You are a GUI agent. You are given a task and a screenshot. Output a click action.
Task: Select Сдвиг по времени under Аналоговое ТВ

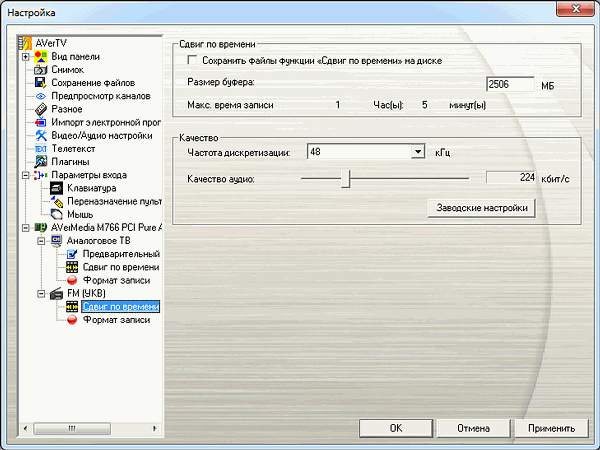point(121,267)
